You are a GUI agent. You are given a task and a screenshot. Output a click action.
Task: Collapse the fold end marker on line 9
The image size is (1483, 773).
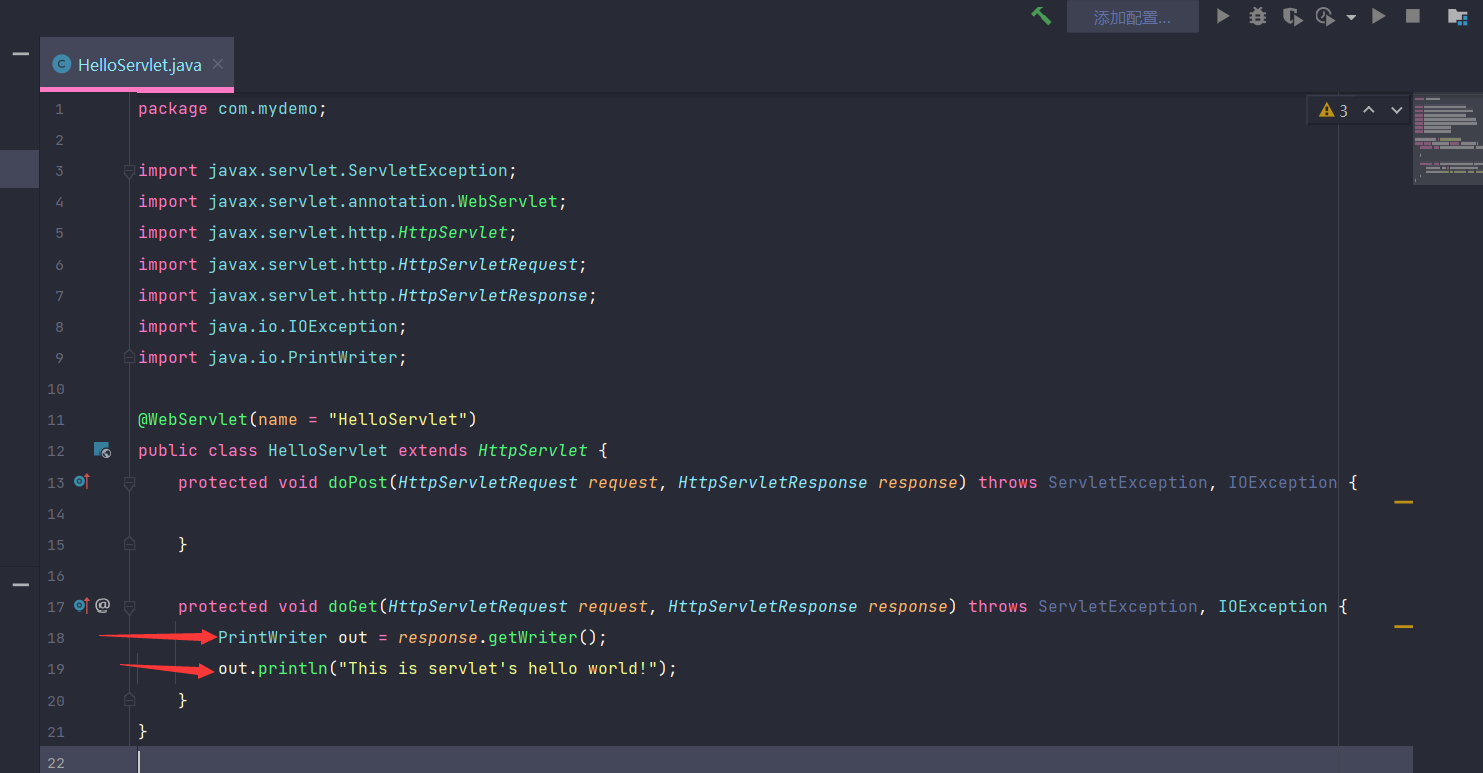(x=129, y=357)
